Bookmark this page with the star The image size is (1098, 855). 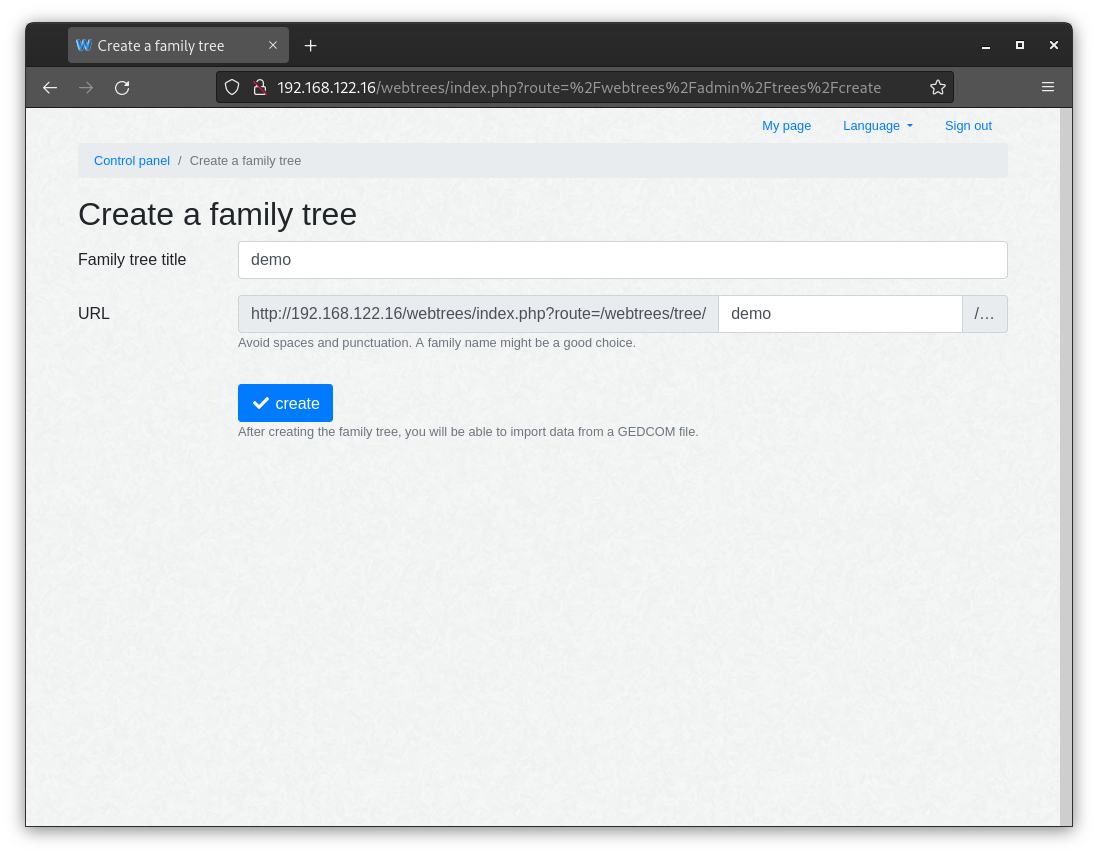(x=937, y=88)
